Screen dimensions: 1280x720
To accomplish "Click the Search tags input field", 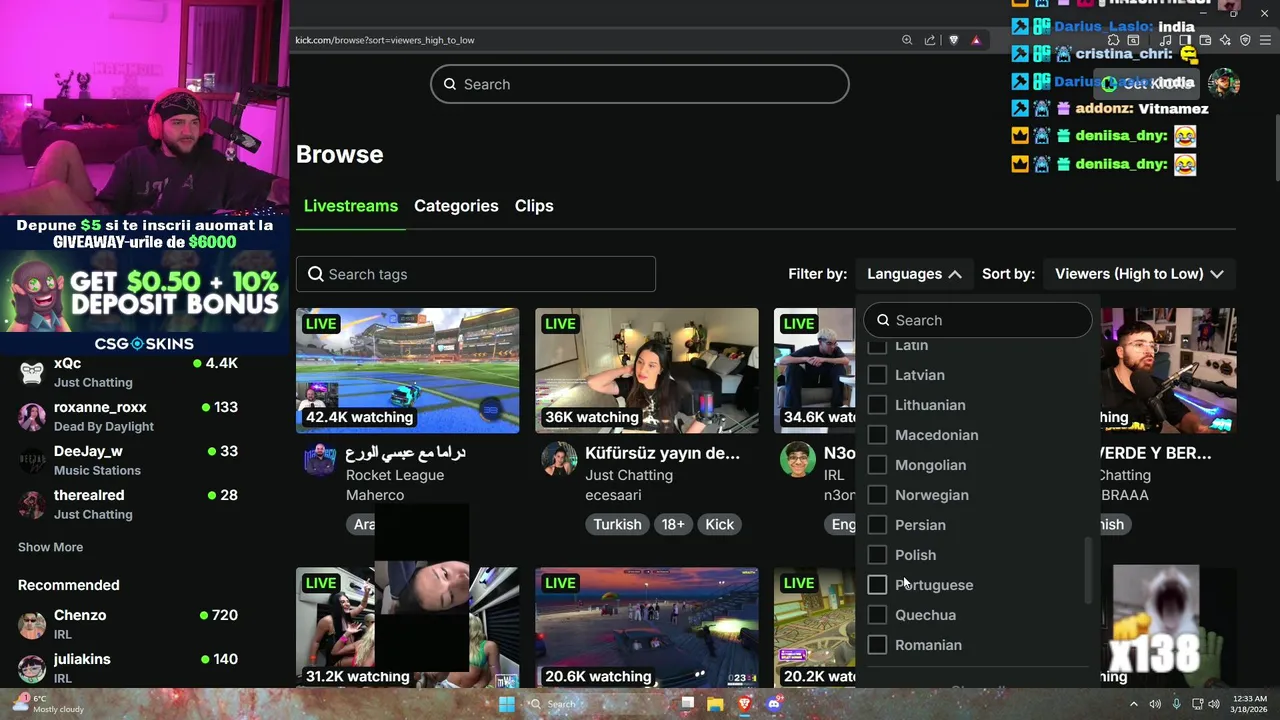I will [x=476, y=274].
